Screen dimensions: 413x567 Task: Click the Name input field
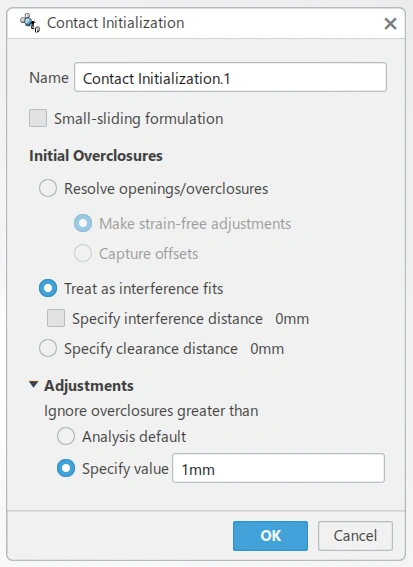[230, 77]
